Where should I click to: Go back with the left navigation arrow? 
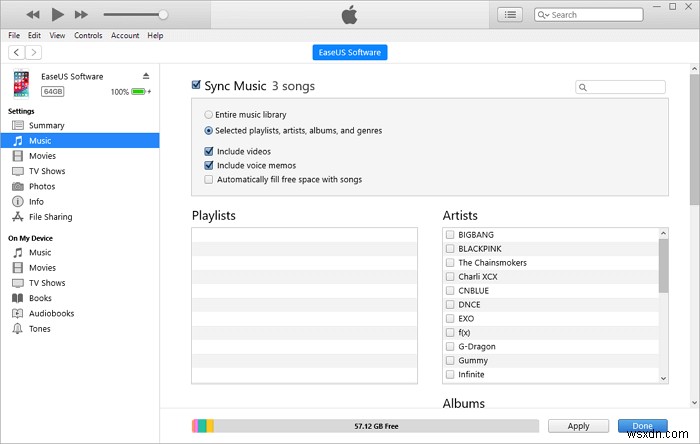pyautogui.click(x=17, y=52)
